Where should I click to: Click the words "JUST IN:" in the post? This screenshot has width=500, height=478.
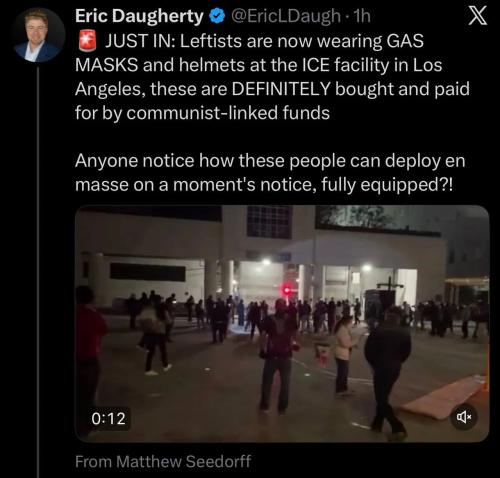[140, 41]
